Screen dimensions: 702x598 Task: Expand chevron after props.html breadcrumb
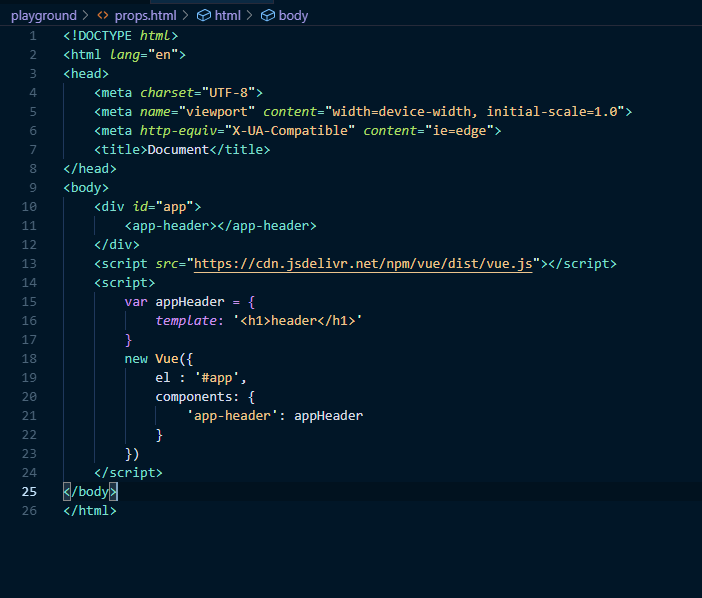coord(185,16)
